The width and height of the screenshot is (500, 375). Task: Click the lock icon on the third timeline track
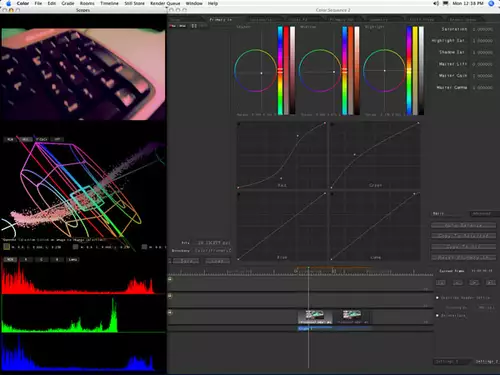tap(170, 313)
